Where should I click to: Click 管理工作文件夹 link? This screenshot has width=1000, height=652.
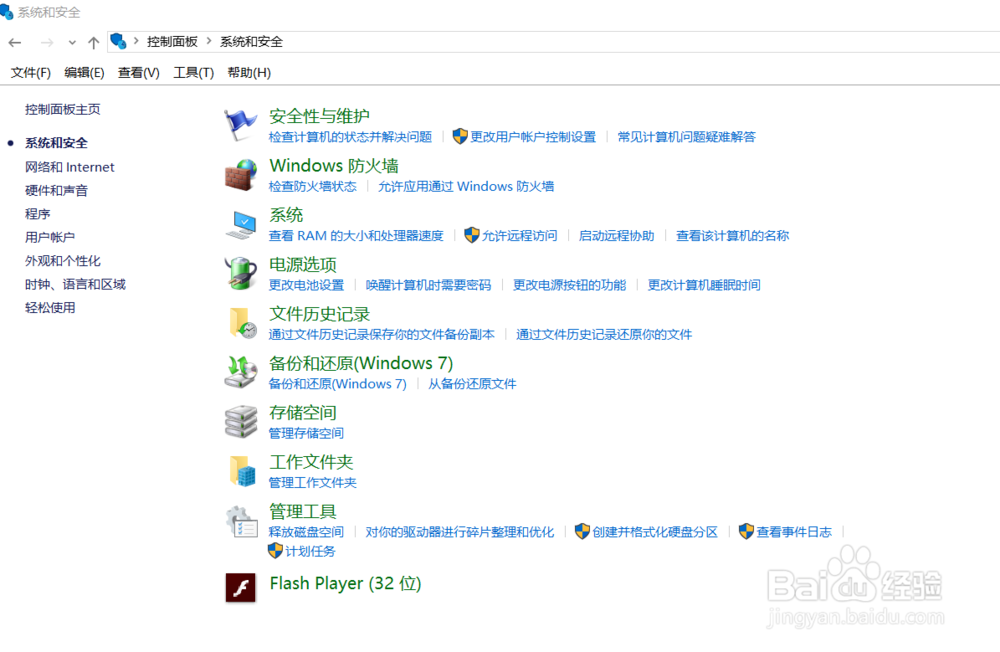click(312, 482)
